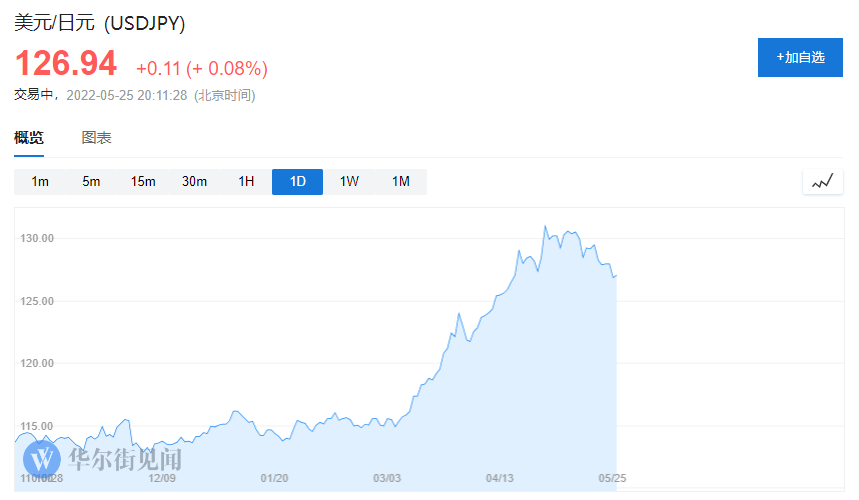859x500 pixels.
Task: Select the 1m timeframe
Action: [x=40, y=182]
